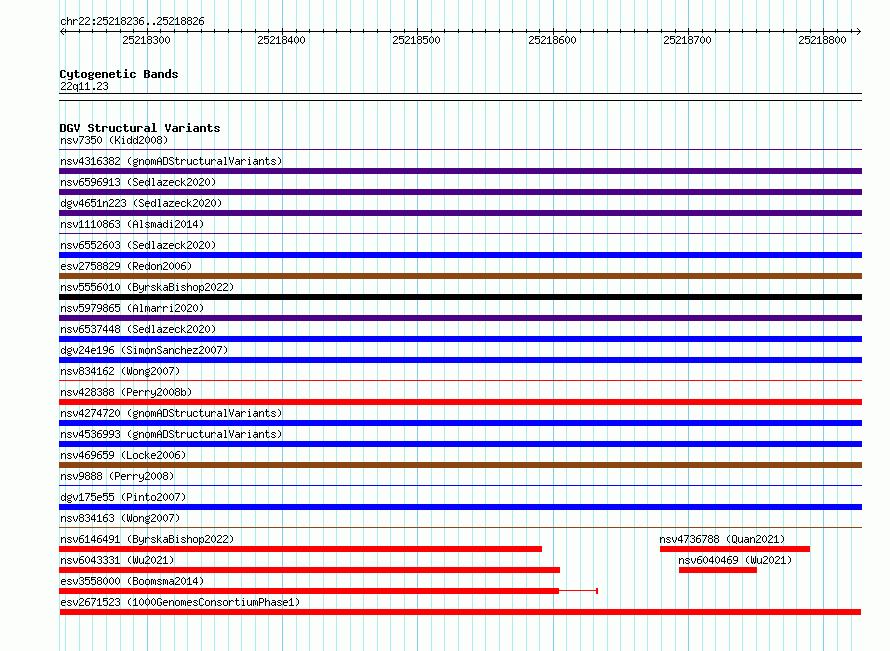This screenshot has width=890, height=651.
Task: Select the thin red line under nsv834162
Action: [x=460, y=380]
